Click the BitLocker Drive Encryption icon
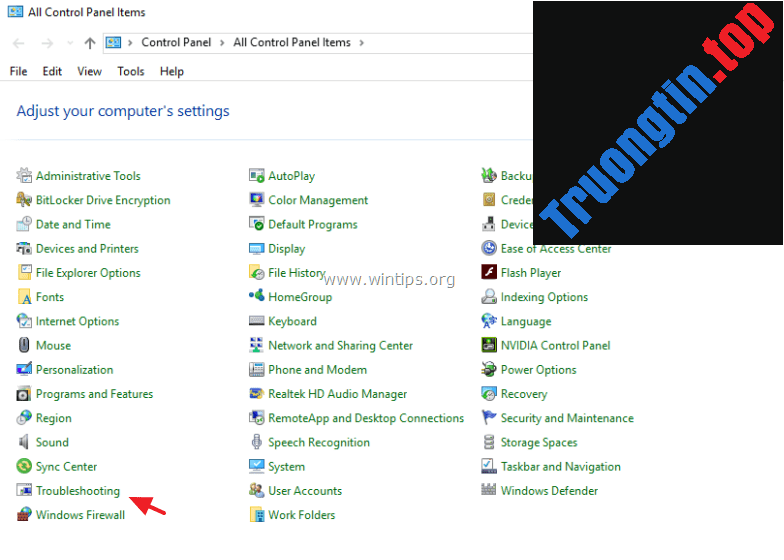This screenshot has height=560, width=784. click(x=24, y=200)
